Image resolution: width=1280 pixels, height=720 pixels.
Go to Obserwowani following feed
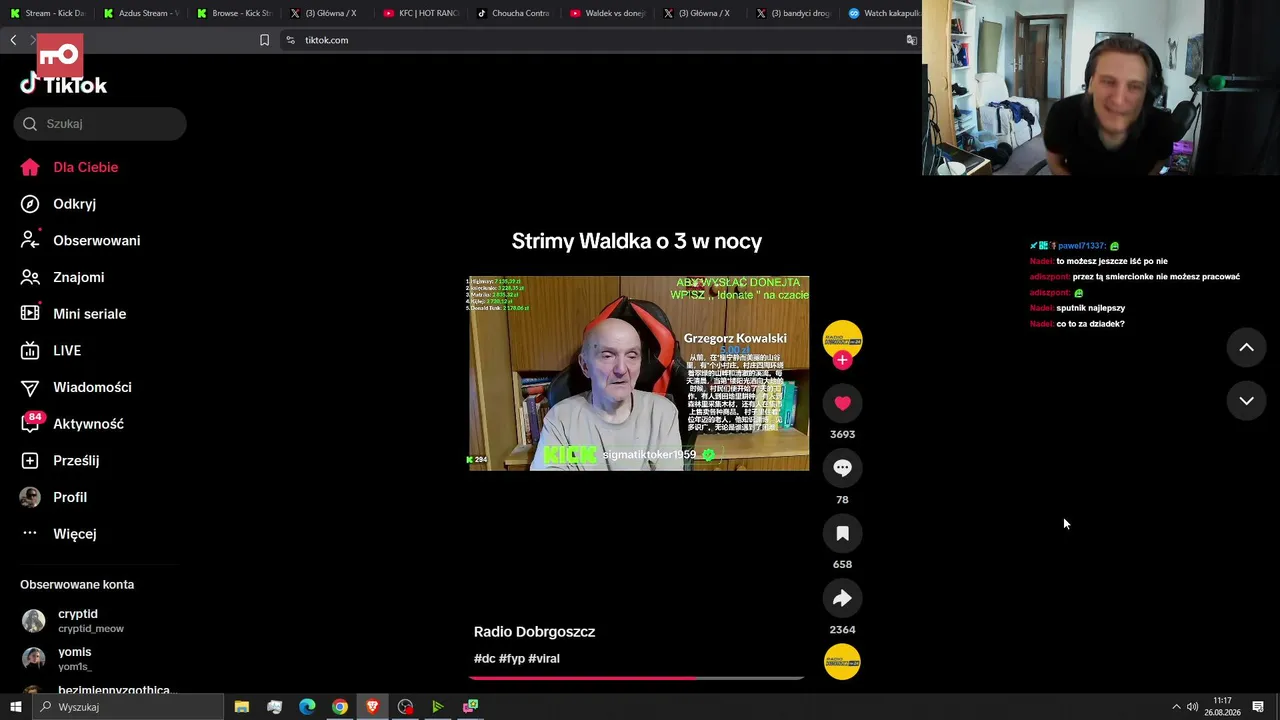pos(81,241)
